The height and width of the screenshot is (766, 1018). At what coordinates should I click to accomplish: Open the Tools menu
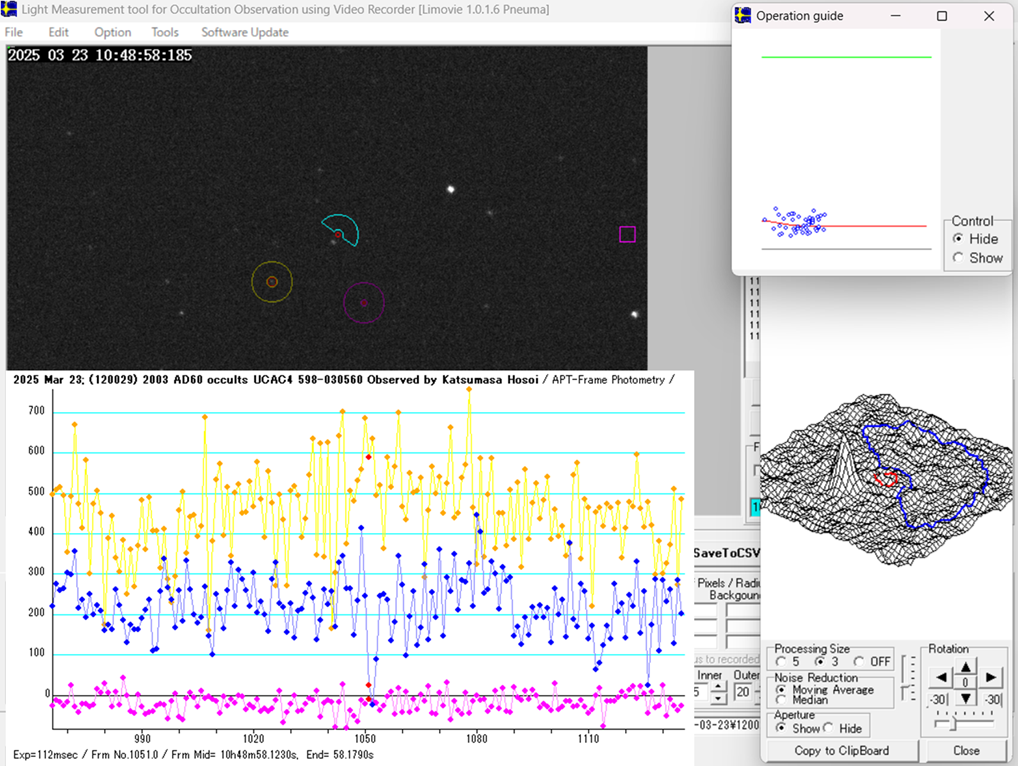coord(165,32)
